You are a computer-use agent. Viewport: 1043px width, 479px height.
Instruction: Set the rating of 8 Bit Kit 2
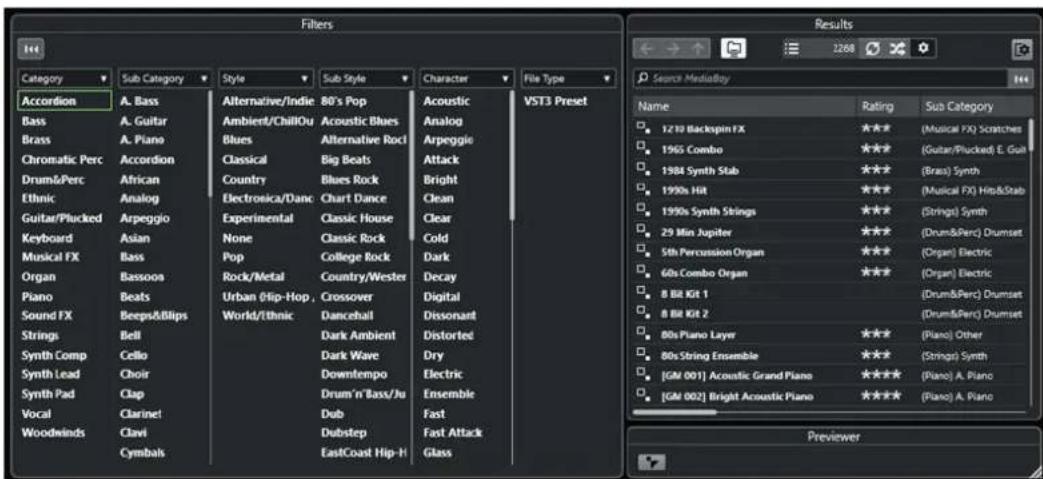887,314
